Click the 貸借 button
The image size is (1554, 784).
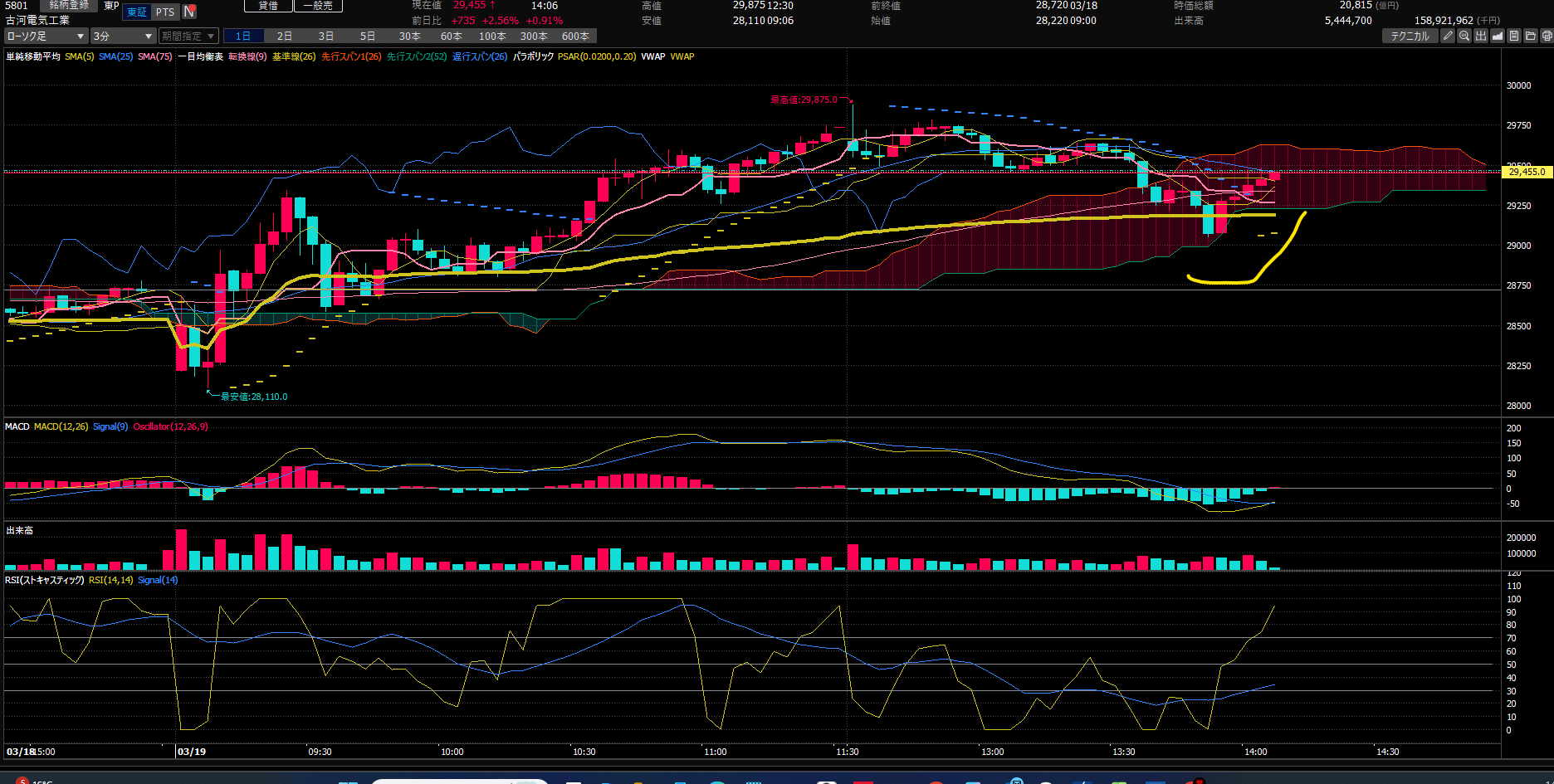pyautogui.click(x=268, y=6)
